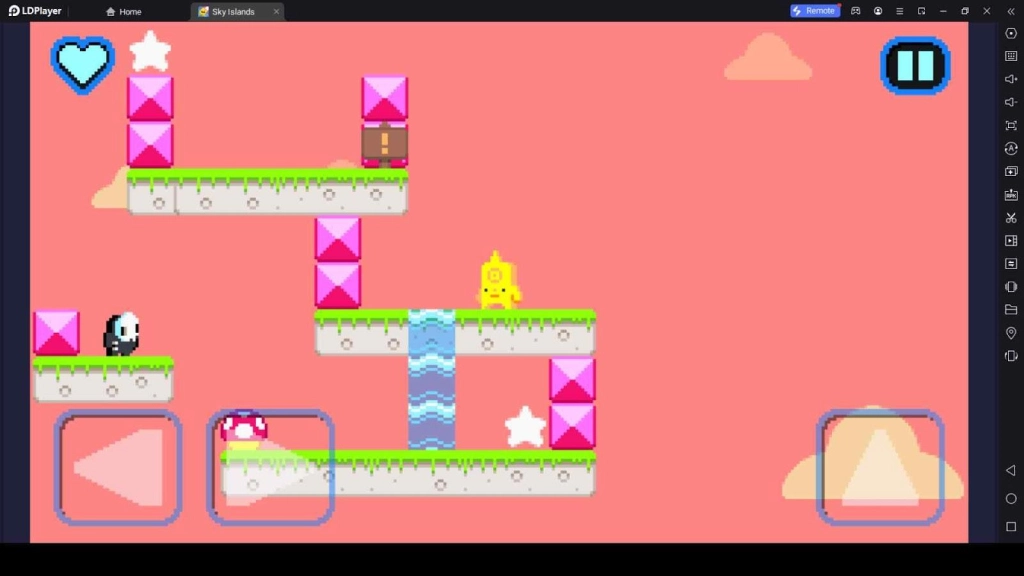Screen dimensions: 1024x576
Task: Open emulator settings hexagon icon
Action: coord(1011,33)
